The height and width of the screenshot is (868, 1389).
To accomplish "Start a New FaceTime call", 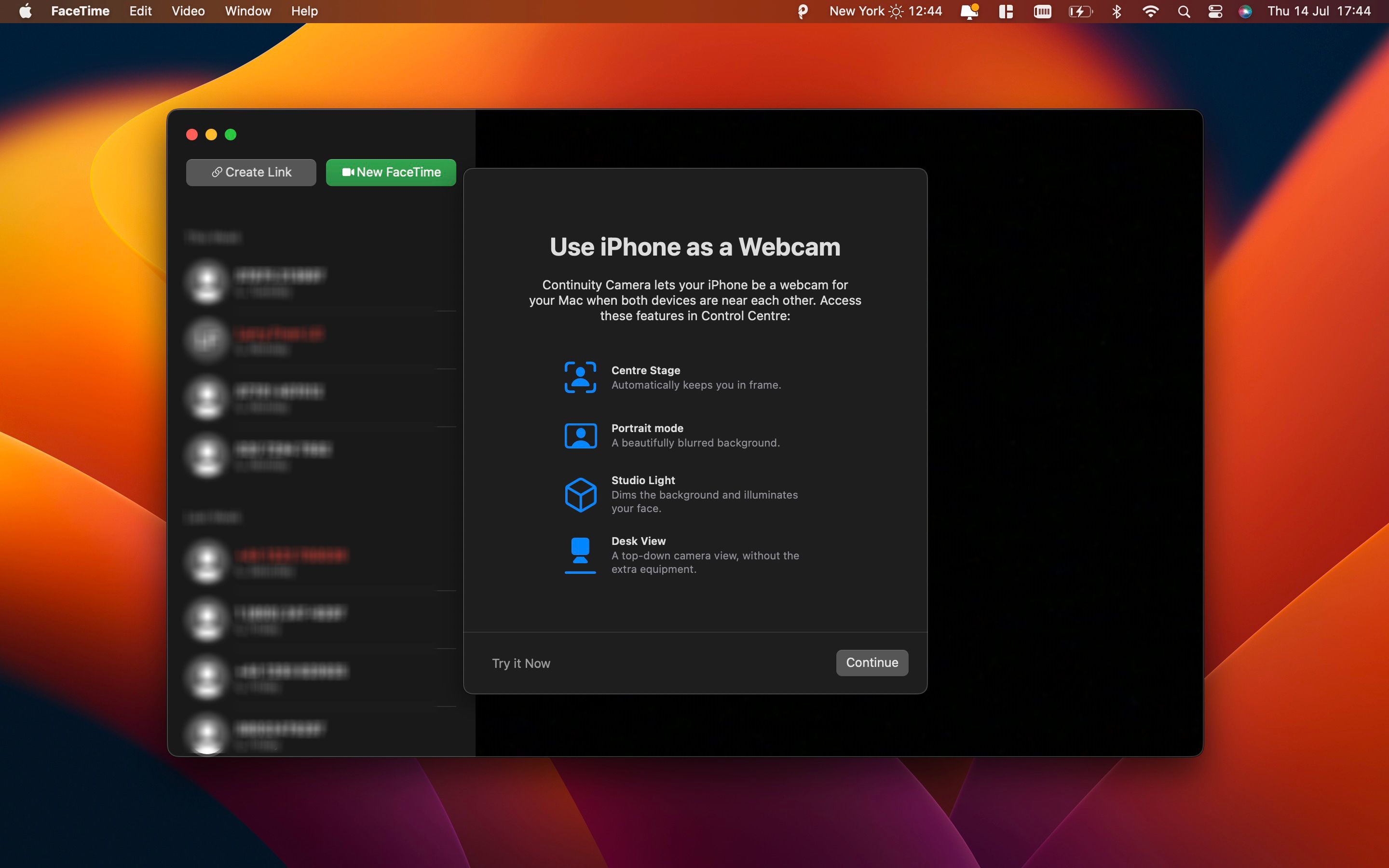I will tap(391, 172).
